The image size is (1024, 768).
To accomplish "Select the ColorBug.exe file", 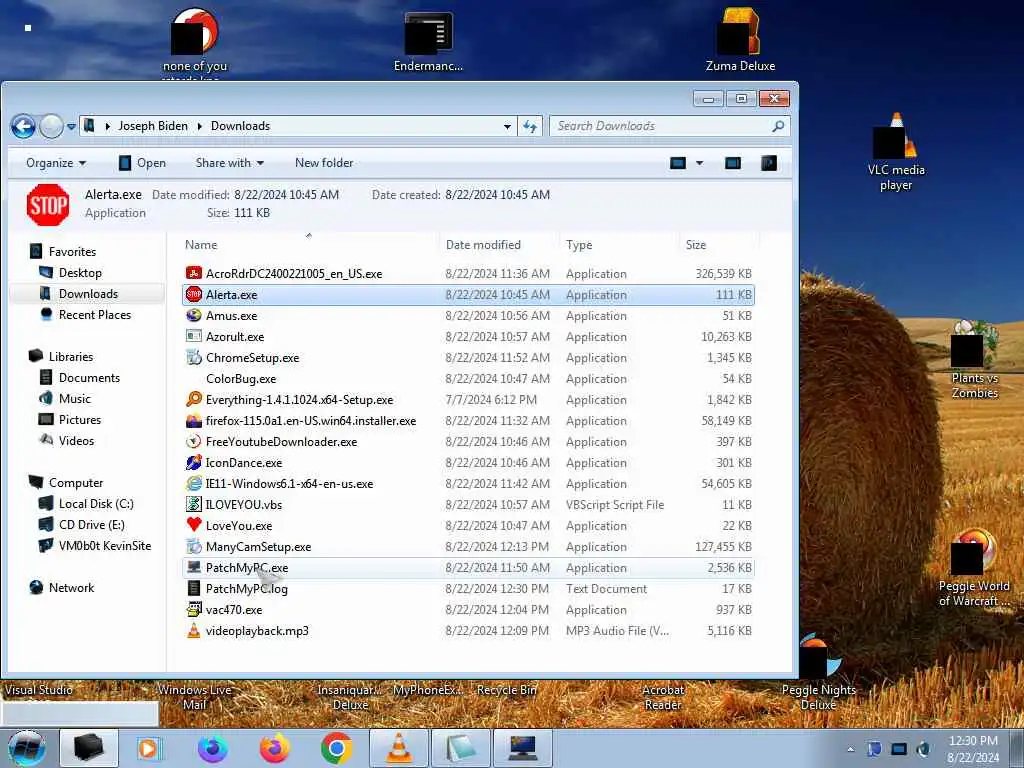I will pos(468,379).
